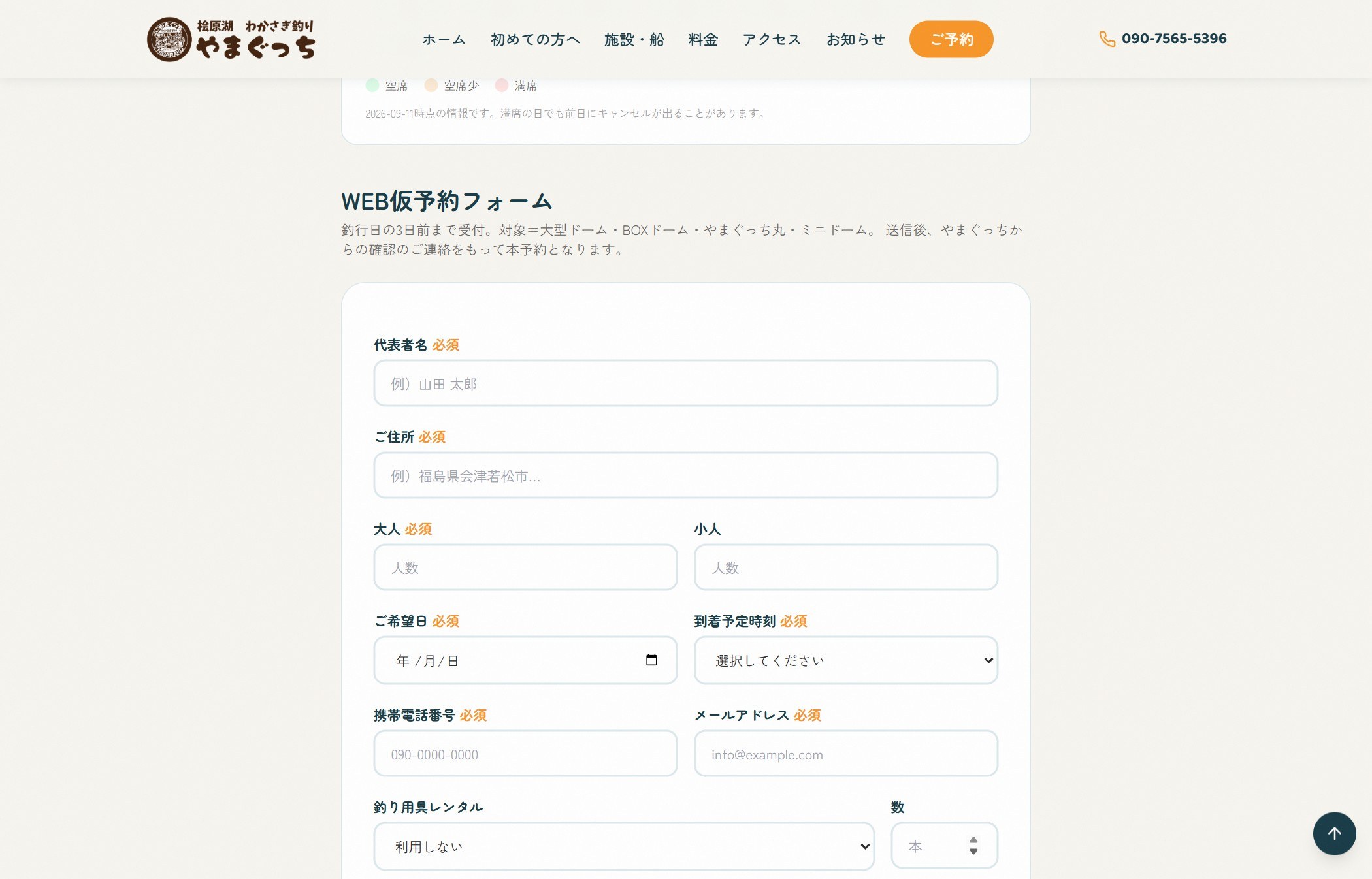The width and height of the screenshot is (1372, 879).
Task: Click the orange ご予約 button
Action: [951, 39]
